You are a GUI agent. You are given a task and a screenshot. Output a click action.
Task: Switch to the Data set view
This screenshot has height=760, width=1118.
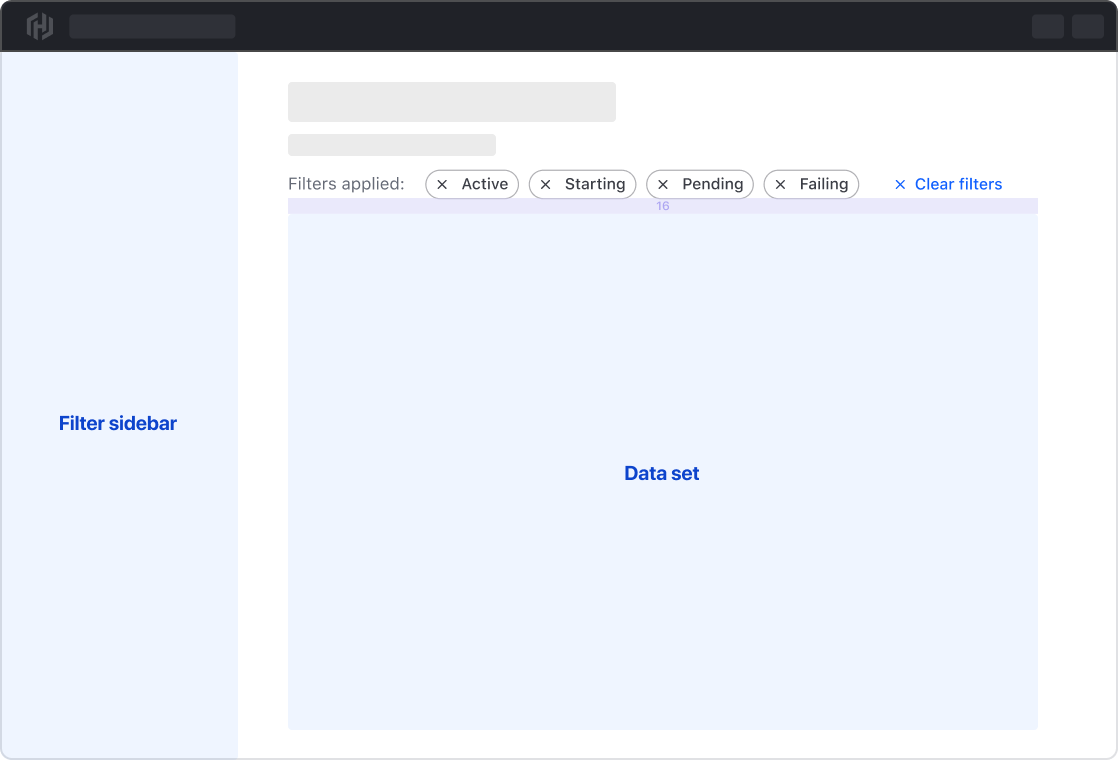coord(662,472)
